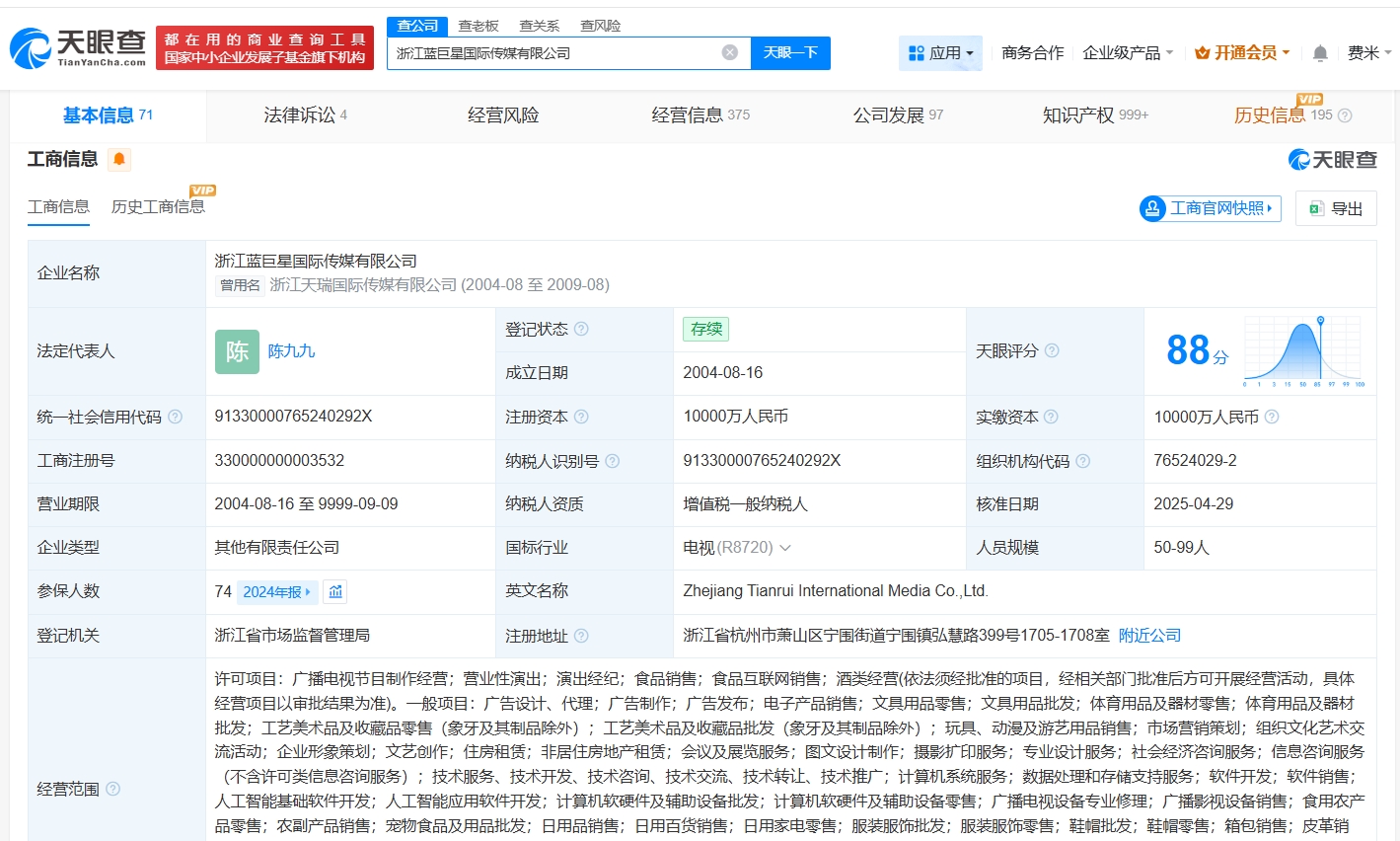Click establishment date 2004-08-16
Viewport: 1400px width, 841px height.
pyautogui.click(x=723, y=373)
